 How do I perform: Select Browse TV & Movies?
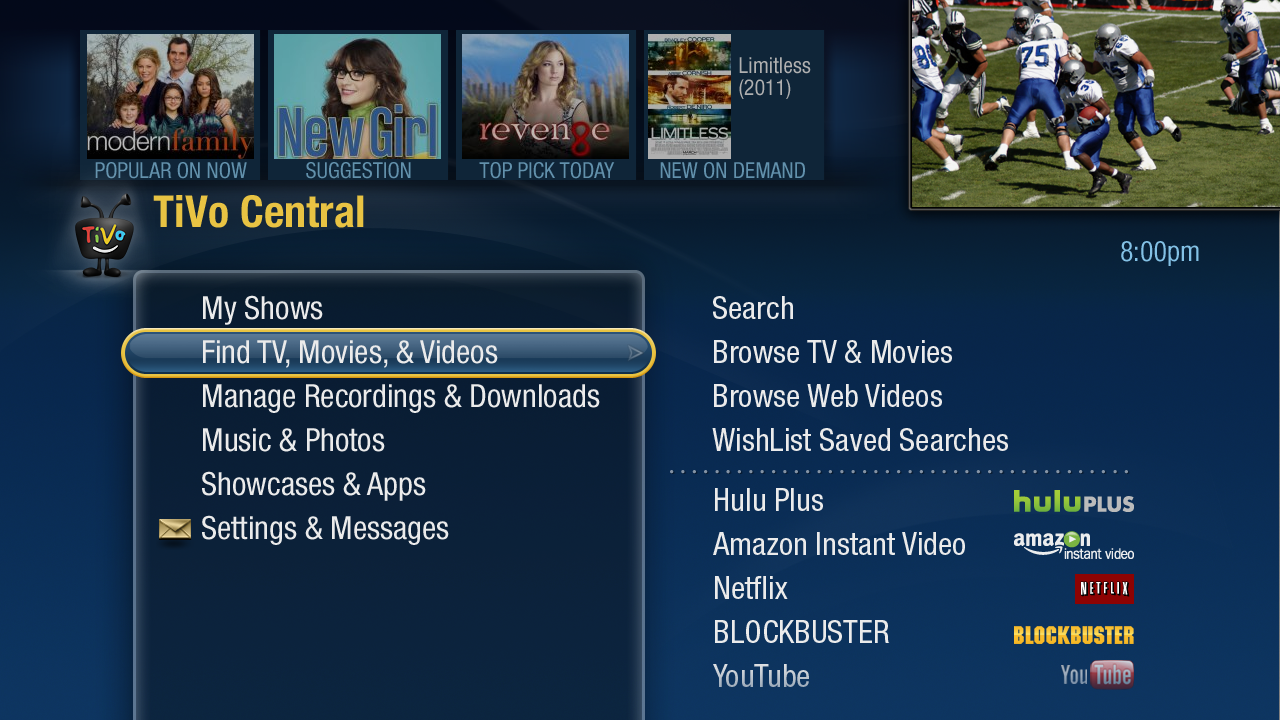click(x=832, y=352)
